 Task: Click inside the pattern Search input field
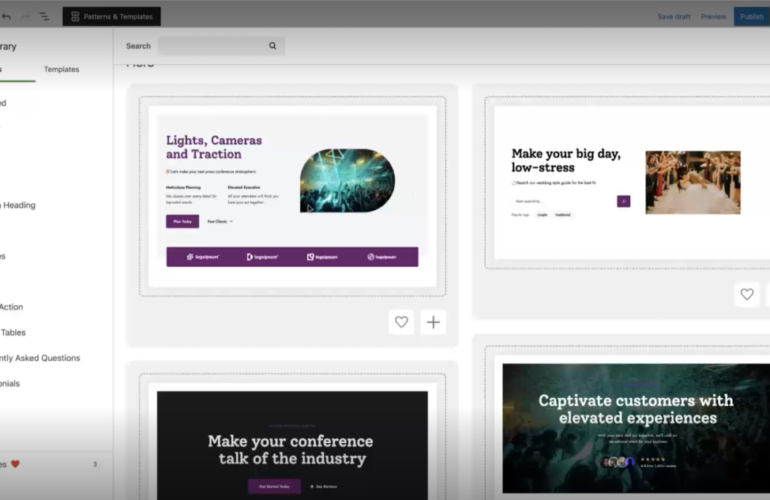pos(212,46)
